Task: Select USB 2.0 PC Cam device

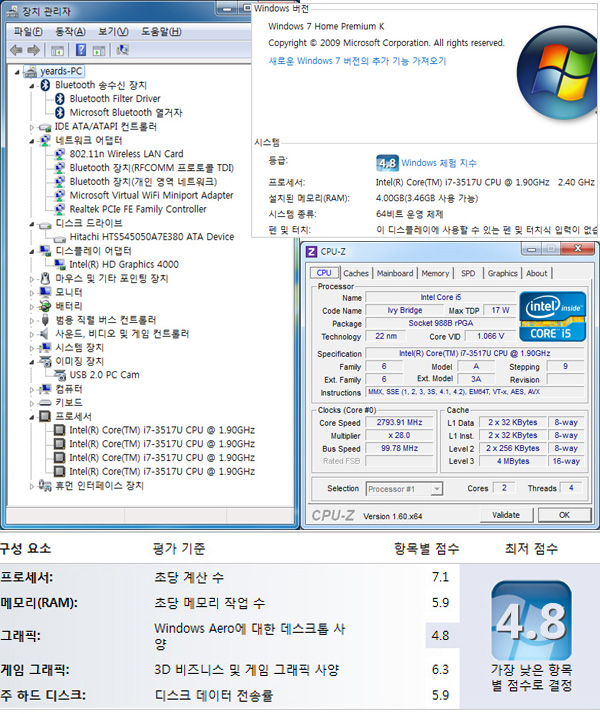Action: (104, 375)
